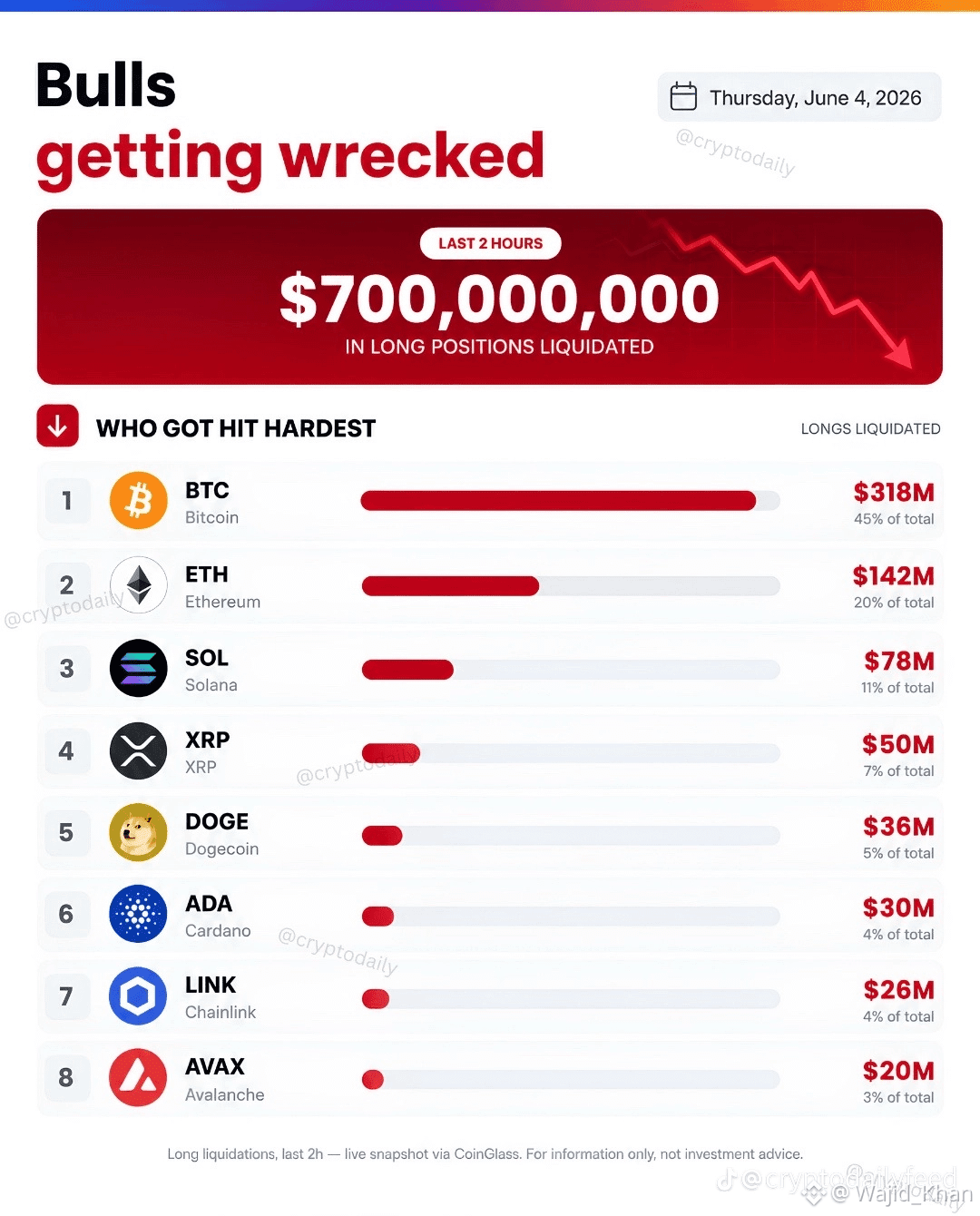The height and width of the screenshot is (1216, 980).
Task: Click the calendar icon beside the date
Action: [683, 96]
